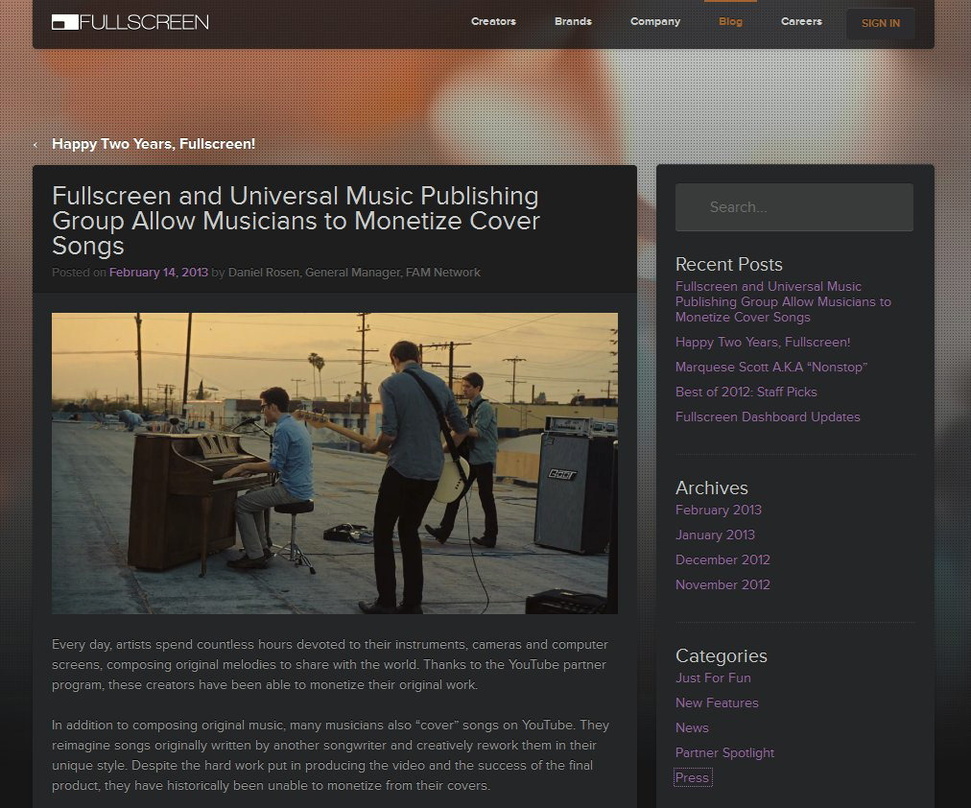The image size is (971, 808).
Task: Select the New Features category
Action: (x=716, y=703)
